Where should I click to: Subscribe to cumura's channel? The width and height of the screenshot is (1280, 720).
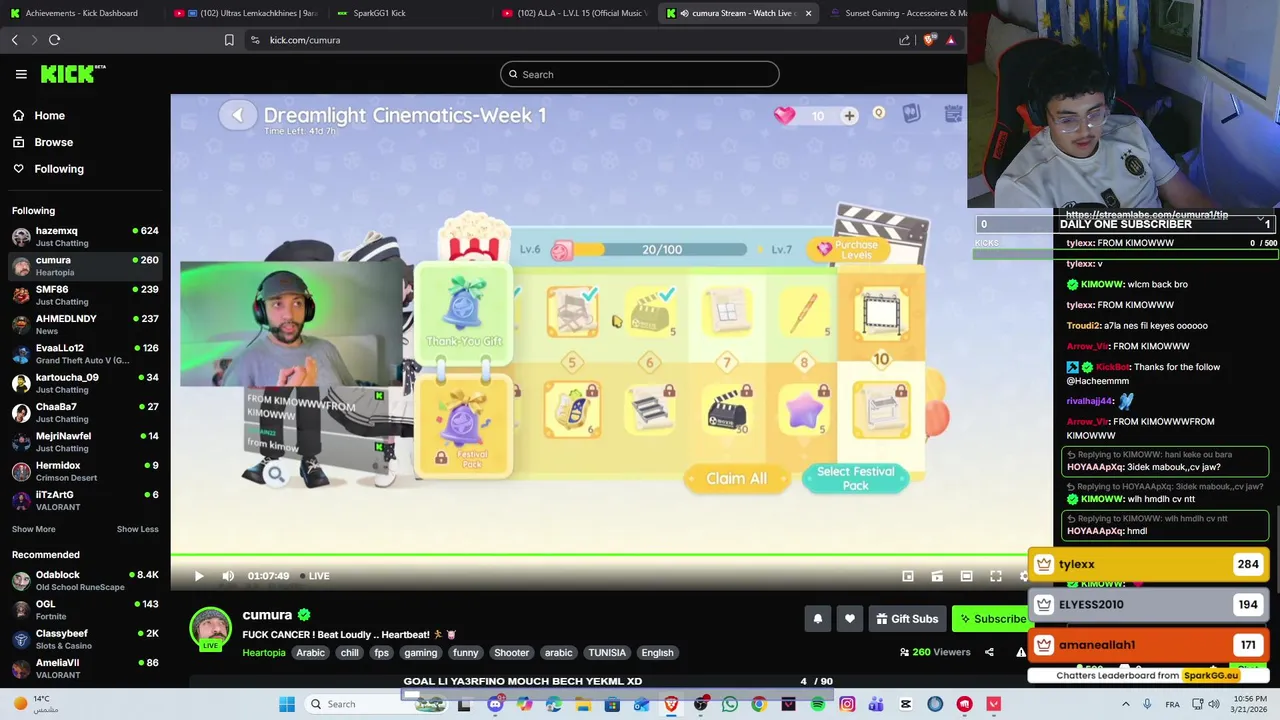[991, 619]
